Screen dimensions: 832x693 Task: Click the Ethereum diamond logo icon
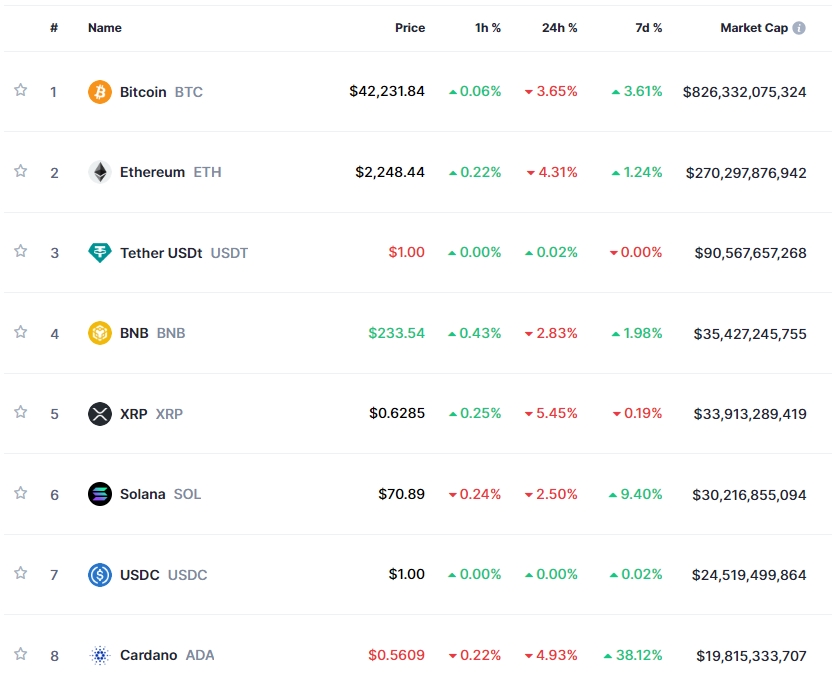[100, 172]
